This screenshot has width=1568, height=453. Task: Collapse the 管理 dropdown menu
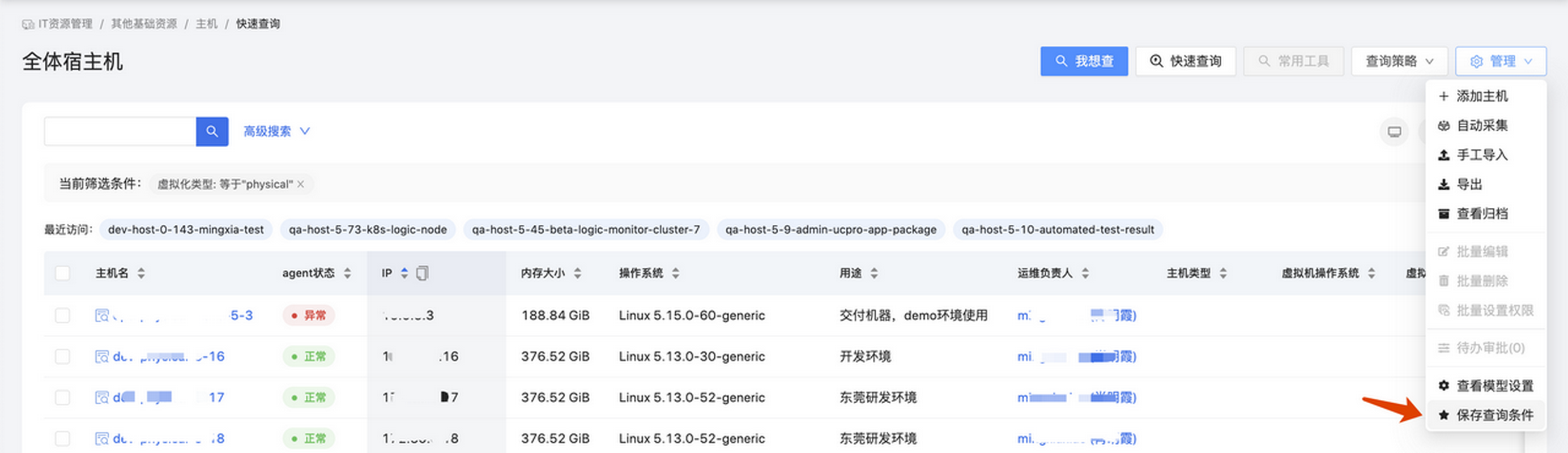point(1501,61)
